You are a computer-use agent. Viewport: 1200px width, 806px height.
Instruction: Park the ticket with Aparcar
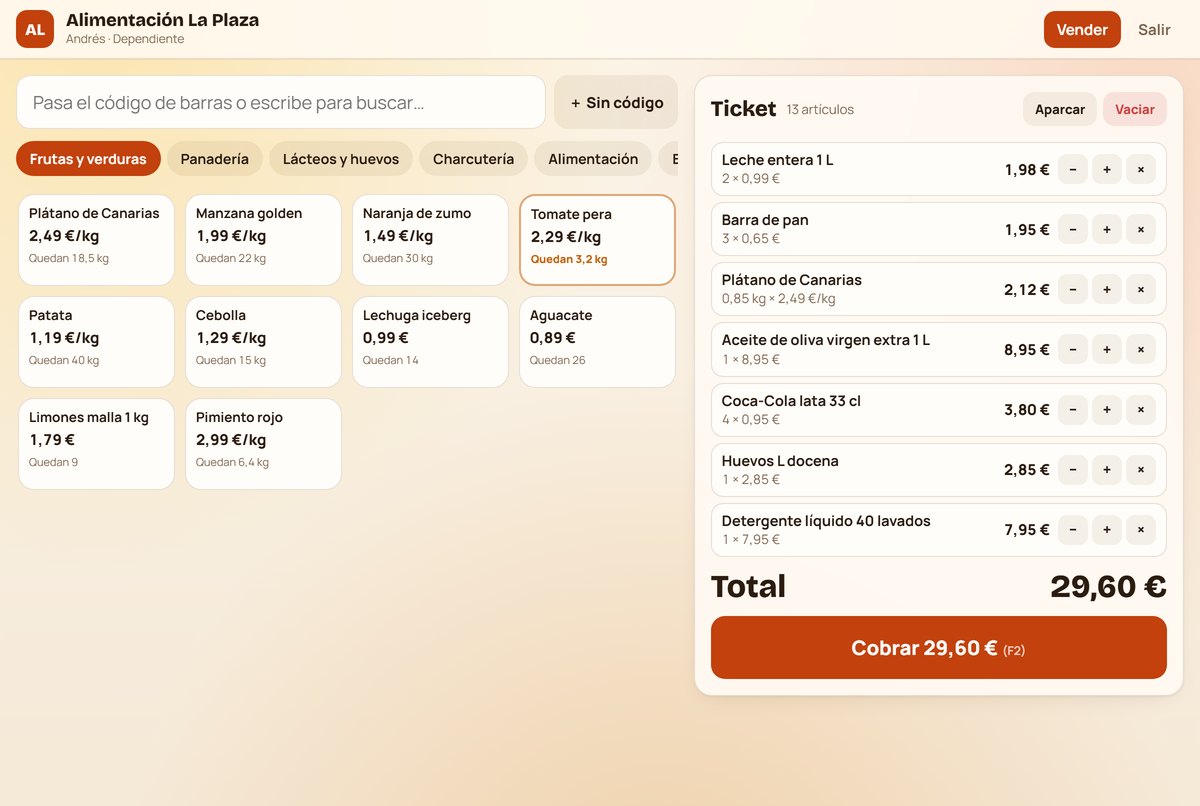click(1060, 109)
